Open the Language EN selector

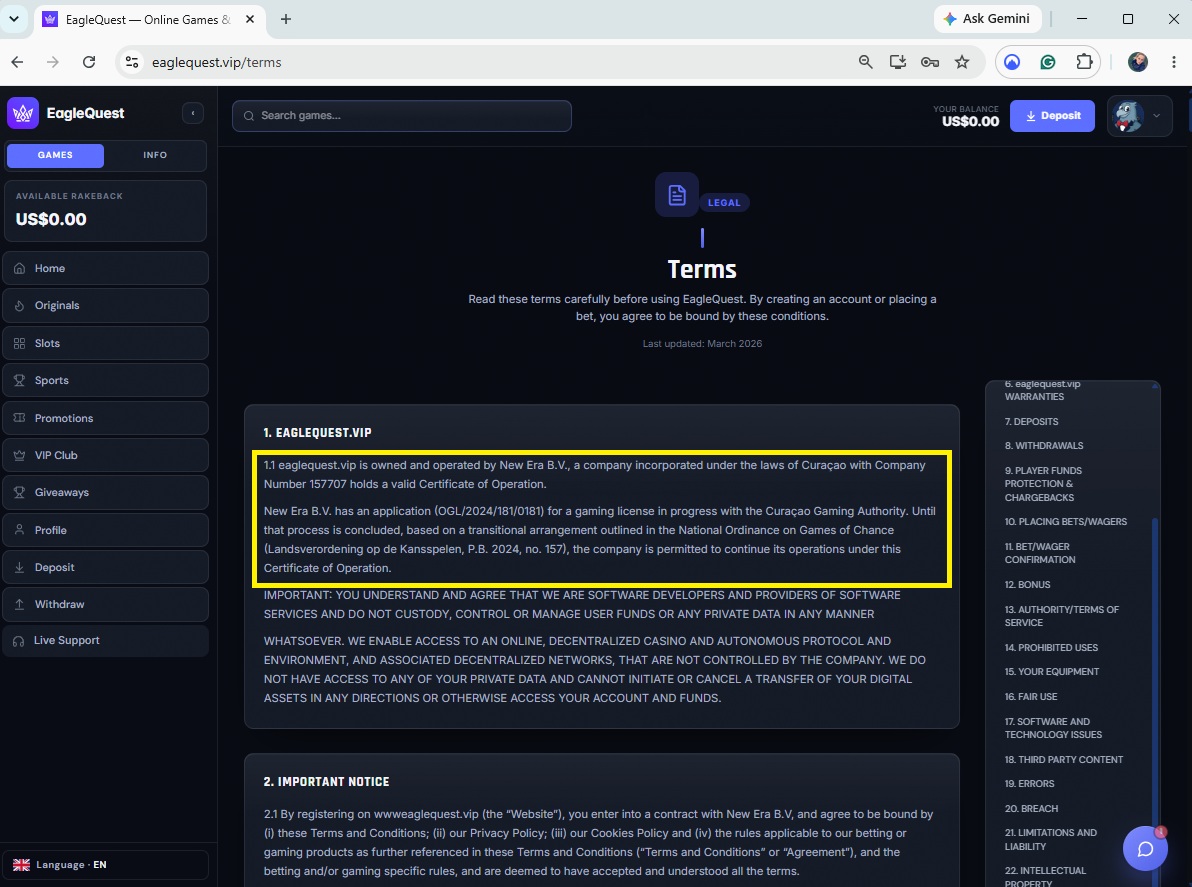[106, 865]
